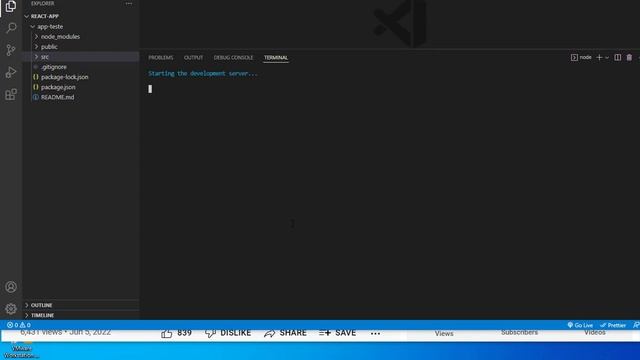Add a new terminal with plus icon
Image resolution: width=640 pixels, height=360 pixels.
[x=599, y=58]
